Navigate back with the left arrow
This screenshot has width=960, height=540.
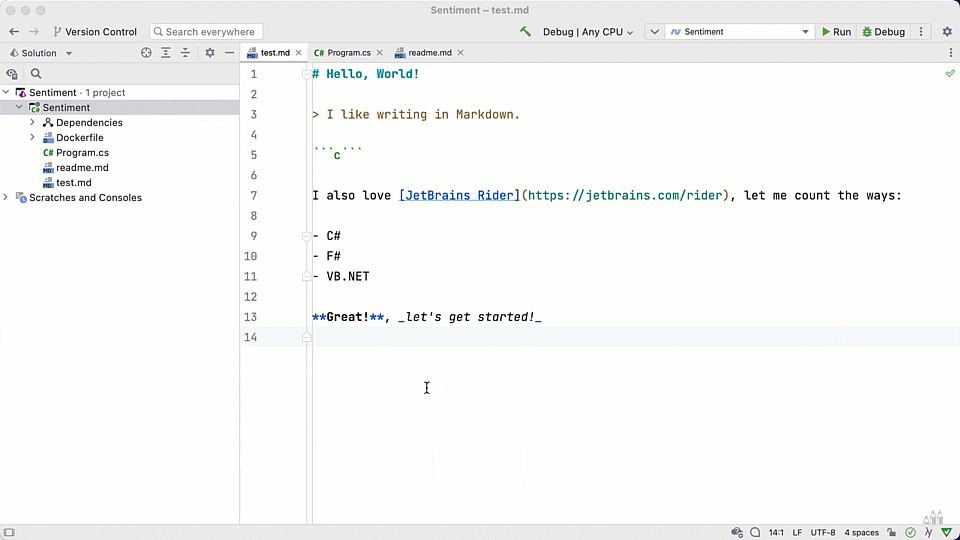(x=14, y=32)
